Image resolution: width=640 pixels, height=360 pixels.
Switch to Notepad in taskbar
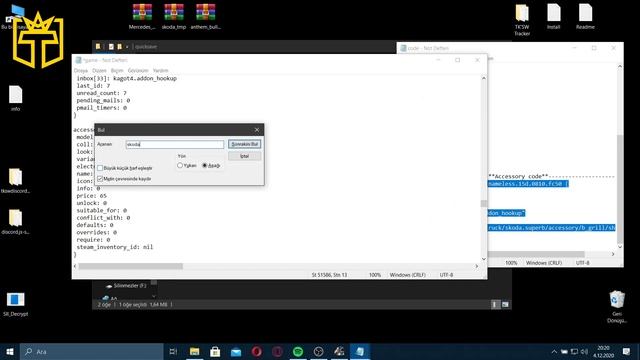pyautogui.click(x=360, y=351)
